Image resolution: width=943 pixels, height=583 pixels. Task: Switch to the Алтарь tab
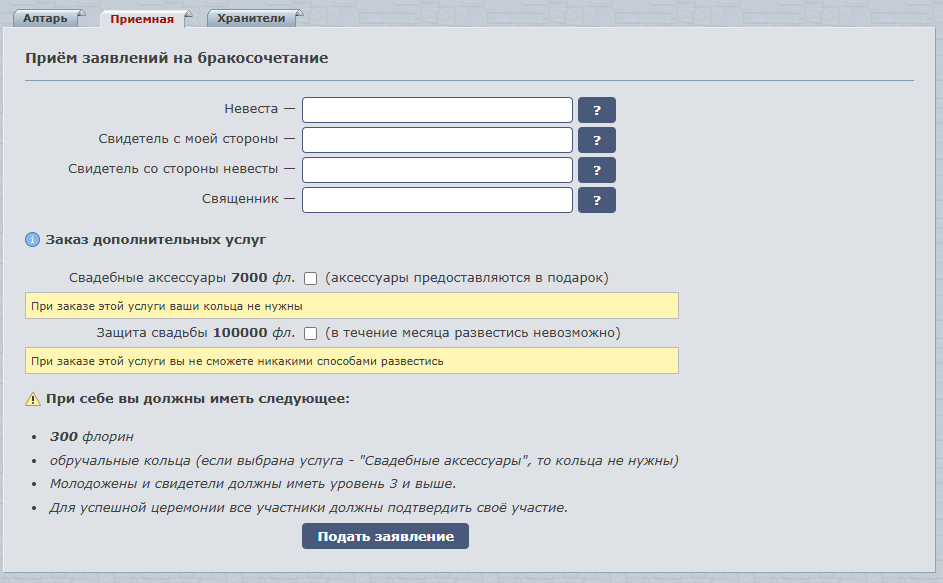[x=45, y=18]
